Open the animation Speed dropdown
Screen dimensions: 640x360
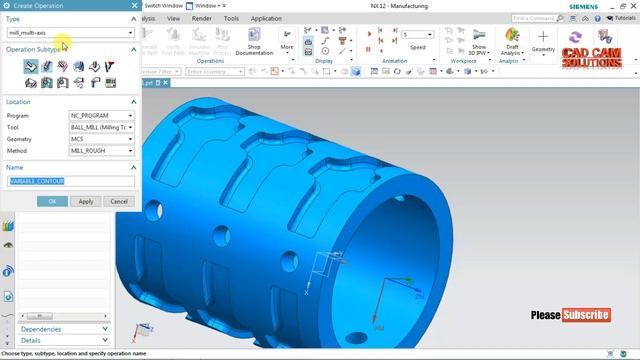(417, 35)
